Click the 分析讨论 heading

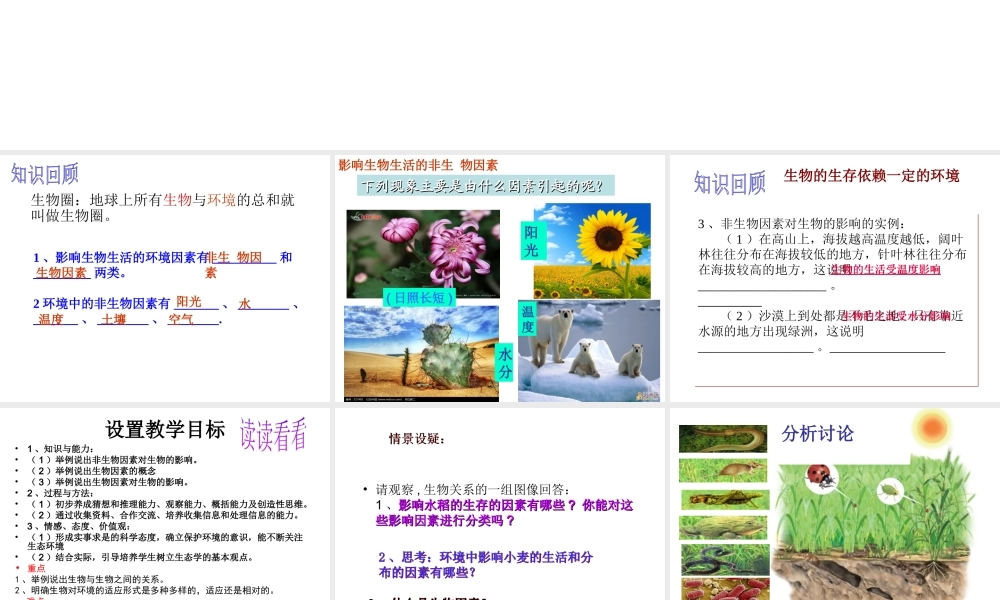[x=817, y=434]
